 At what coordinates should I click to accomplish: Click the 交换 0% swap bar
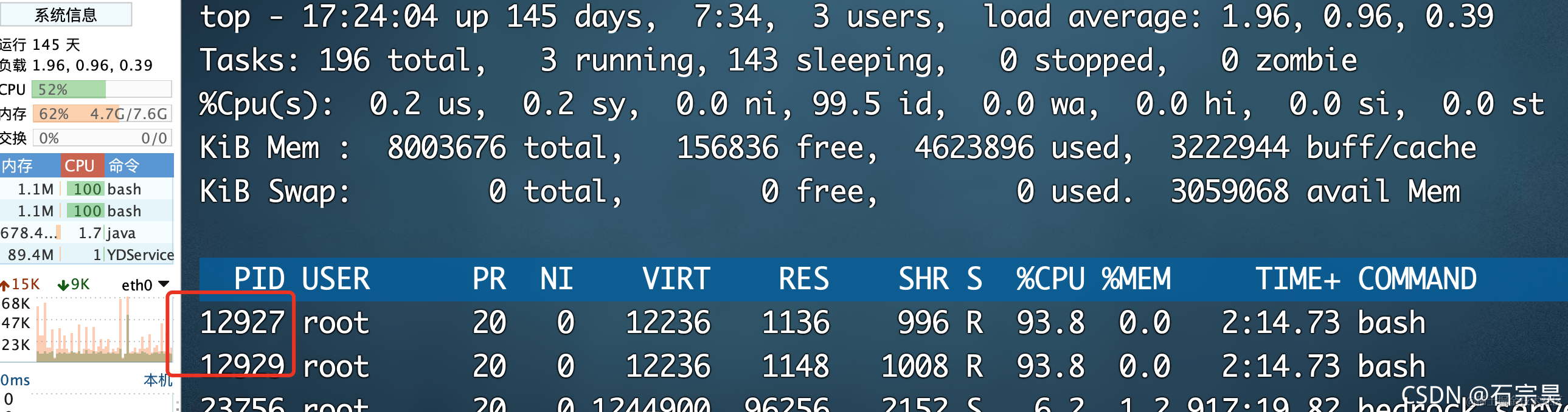point(102,138)
